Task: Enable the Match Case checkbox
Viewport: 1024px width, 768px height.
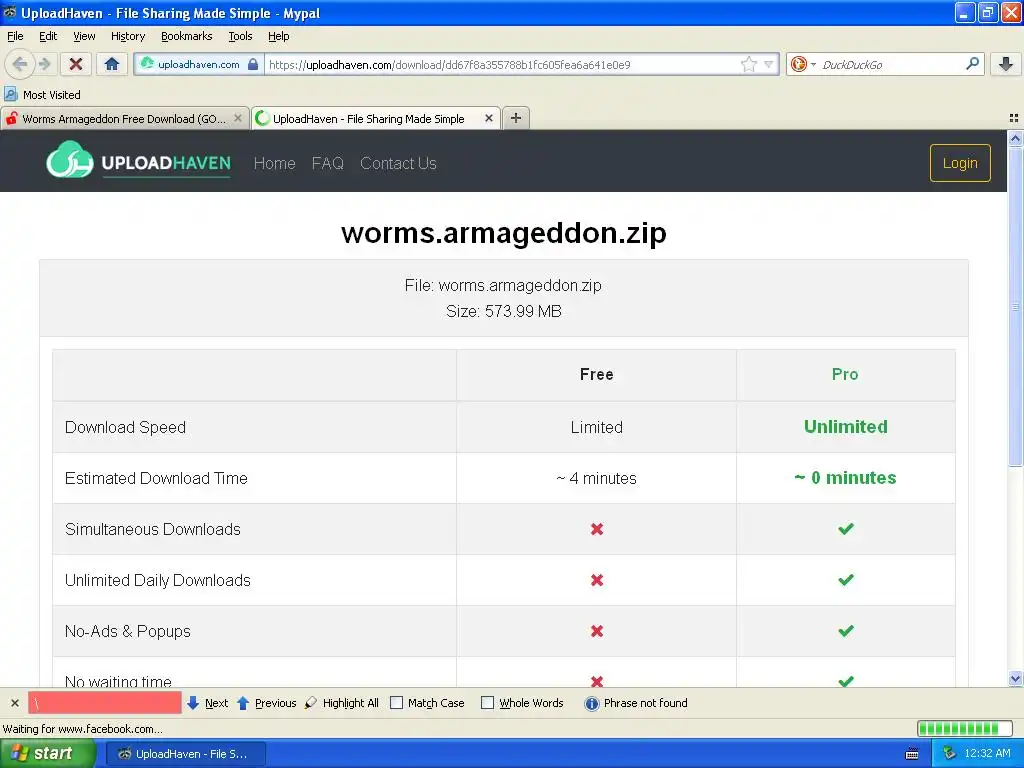Action: 396,703
